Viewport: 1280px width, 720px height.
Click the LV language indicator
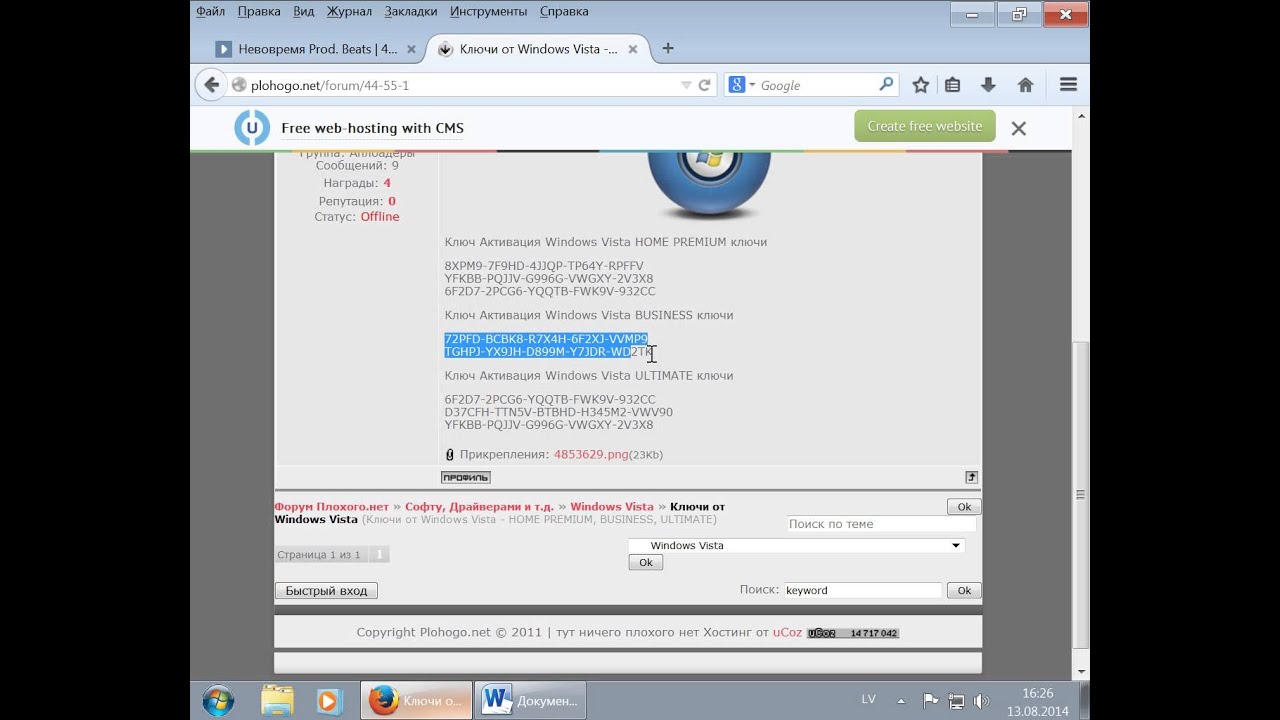pyautogui.click(x=870, y=699)
